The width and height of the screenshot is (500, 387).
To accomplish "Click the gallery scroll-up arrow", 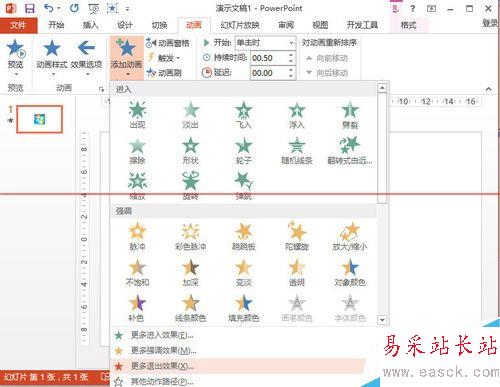I will click(382, 88).
